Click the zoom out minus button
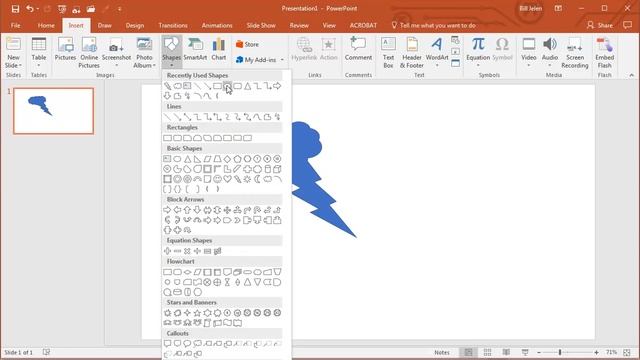This screenshot has width=640, height=360. (x=539, y=352)
